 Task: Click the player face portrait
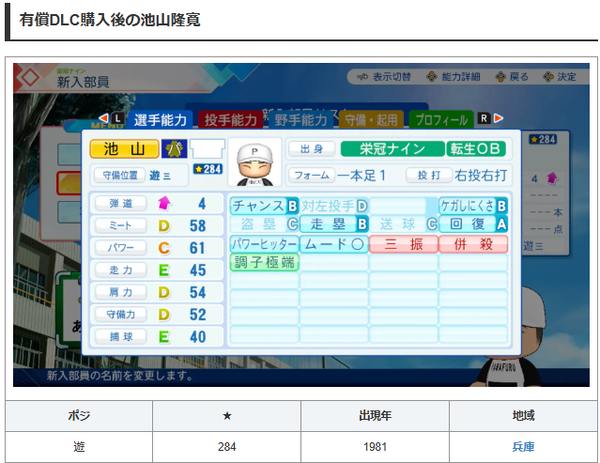click(x=254, y=162)
